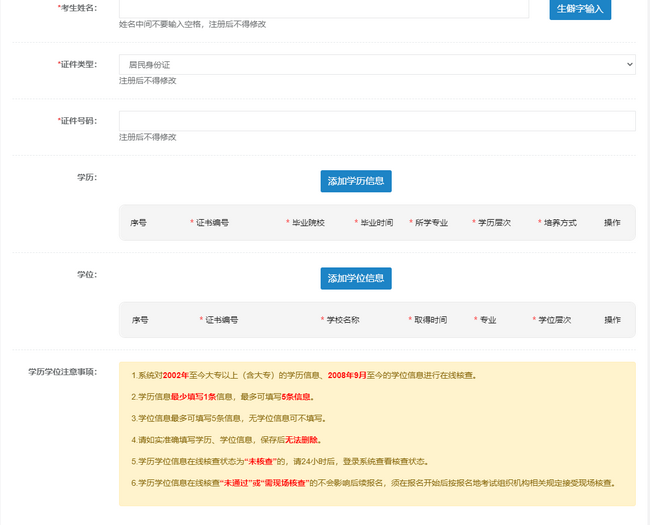The height and width of the screenshot is (525, 650).
Task: Focus the 证件号码 ID number field
Action: pyautogui.click(x=376, y=120)
